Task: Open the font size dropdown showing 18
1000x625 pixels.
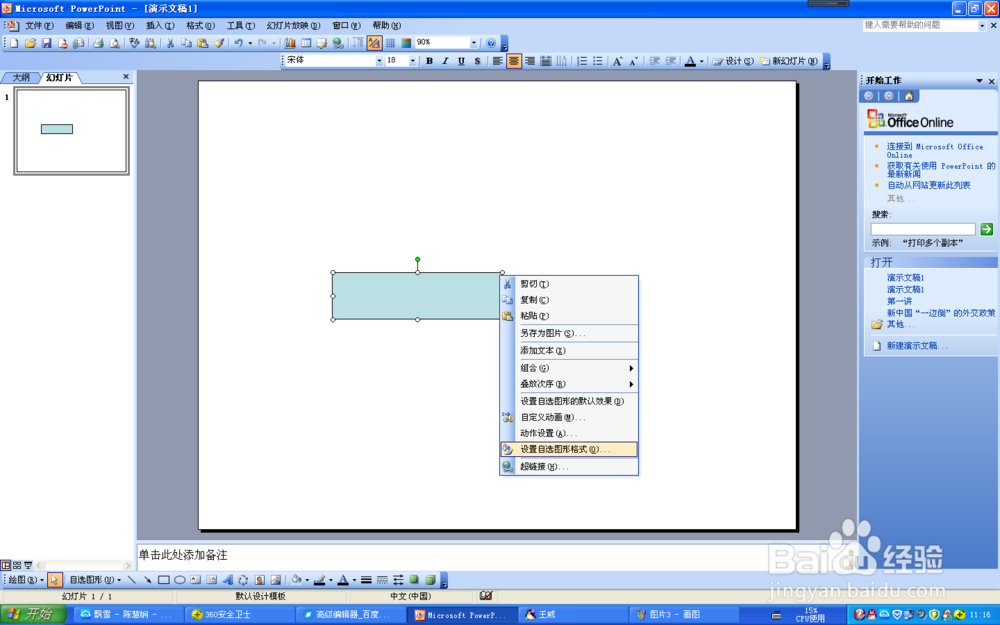Action: click(x=413, y=61)
